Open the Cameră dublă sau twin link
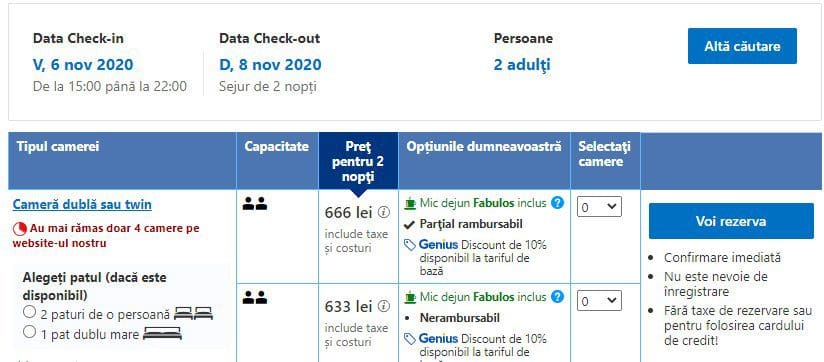This screenshot has width=824, height=362. point(82,204)
